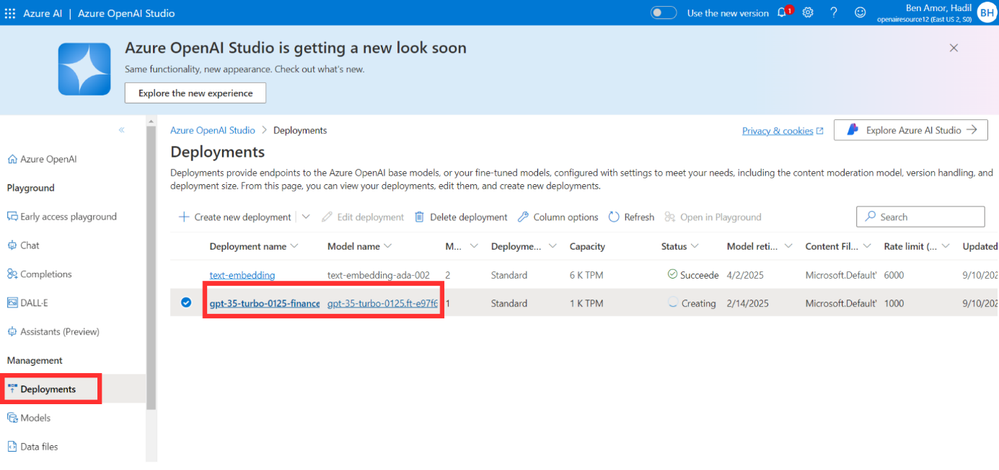Open the DALL-E playground

tap(27, 303)
